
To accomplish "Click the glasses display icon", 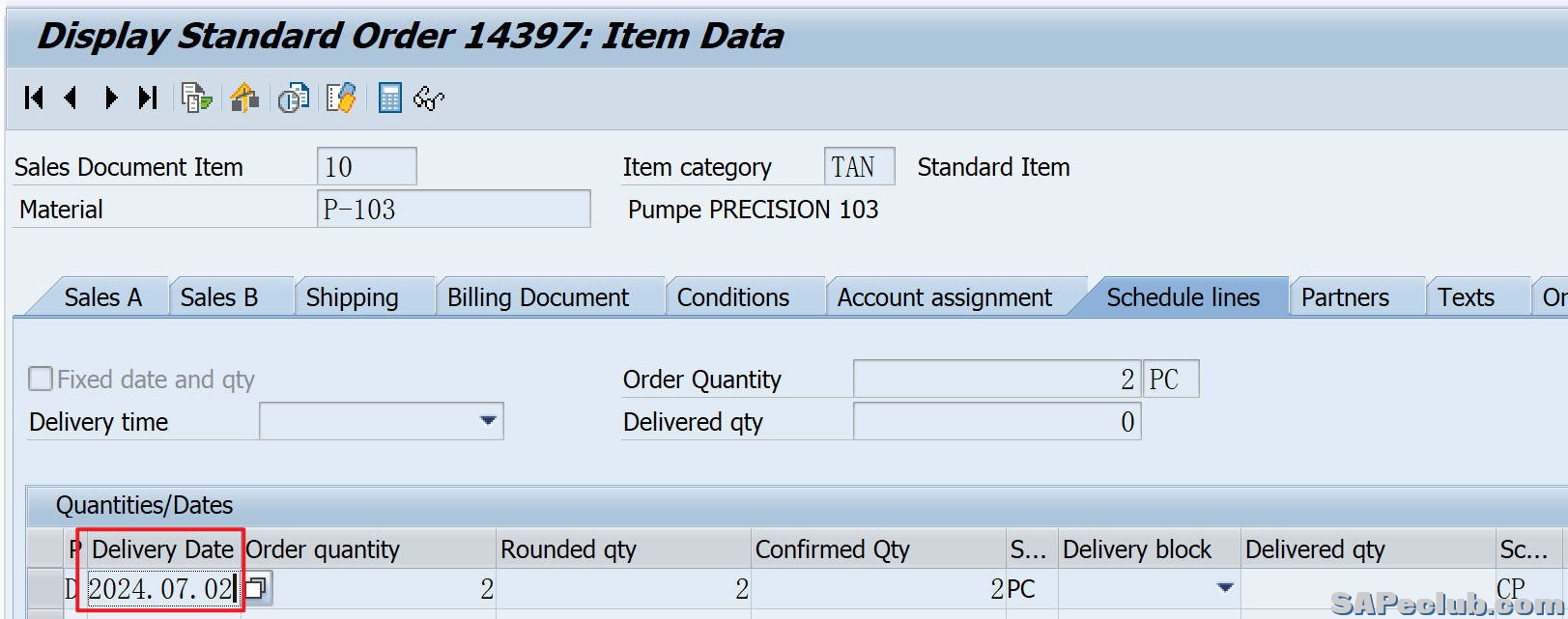I will click(429, 98).
